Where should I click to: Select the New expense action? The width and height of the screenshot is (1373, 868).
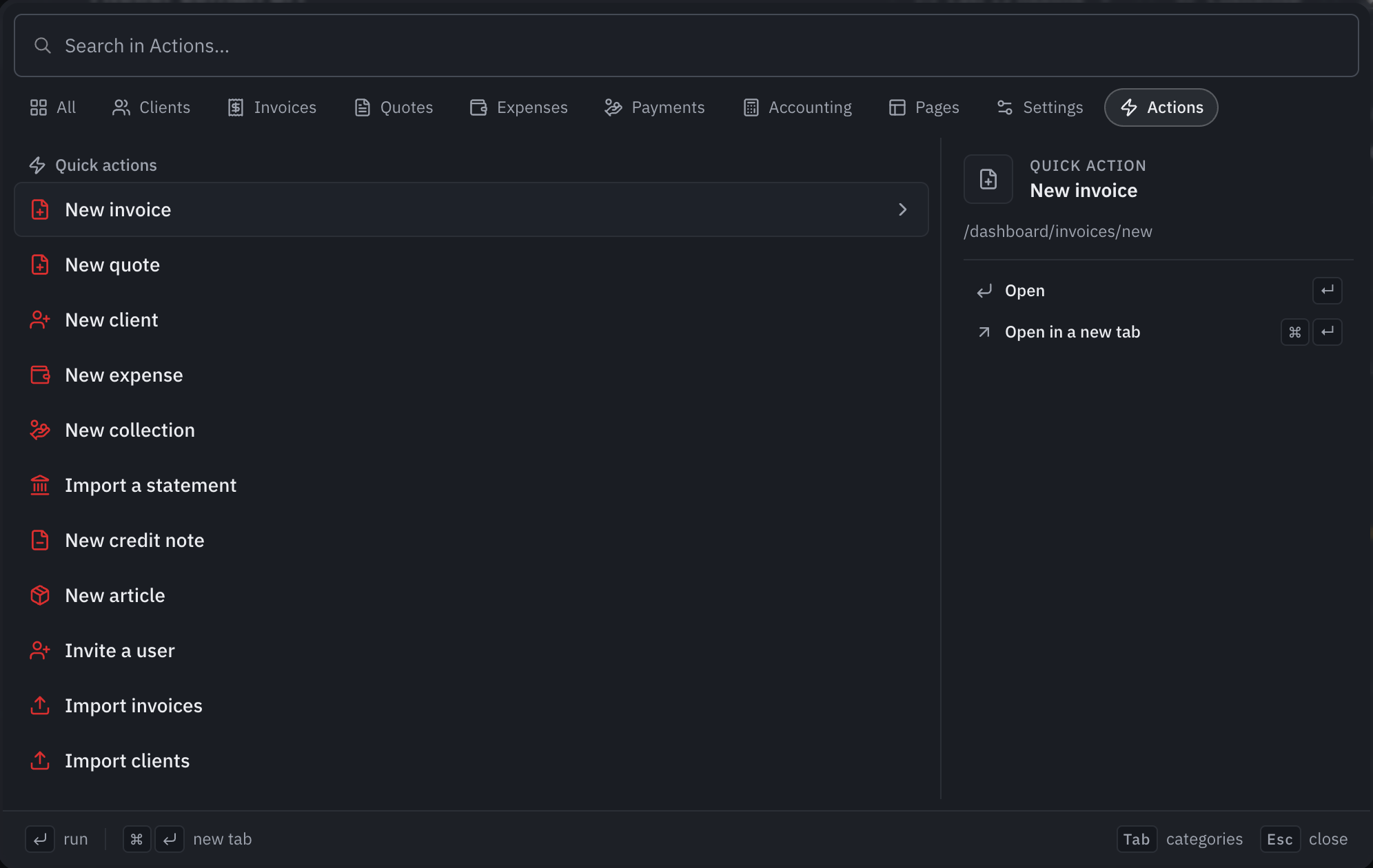click(x=471, y=375)
